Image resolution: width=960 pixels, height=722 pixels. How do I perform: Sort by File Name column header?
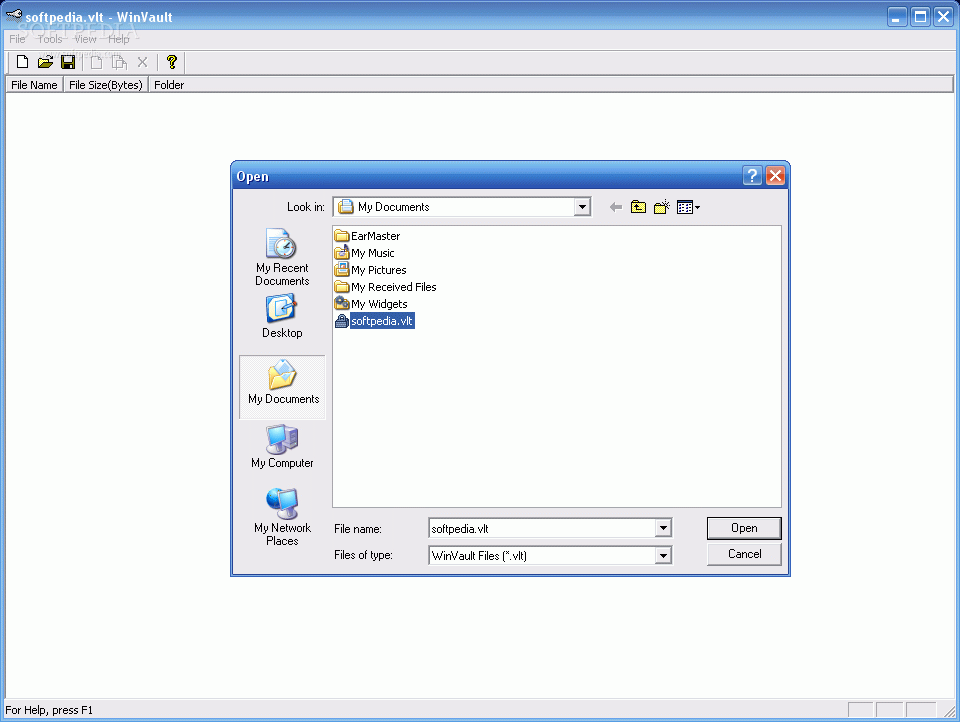(34, 85)
